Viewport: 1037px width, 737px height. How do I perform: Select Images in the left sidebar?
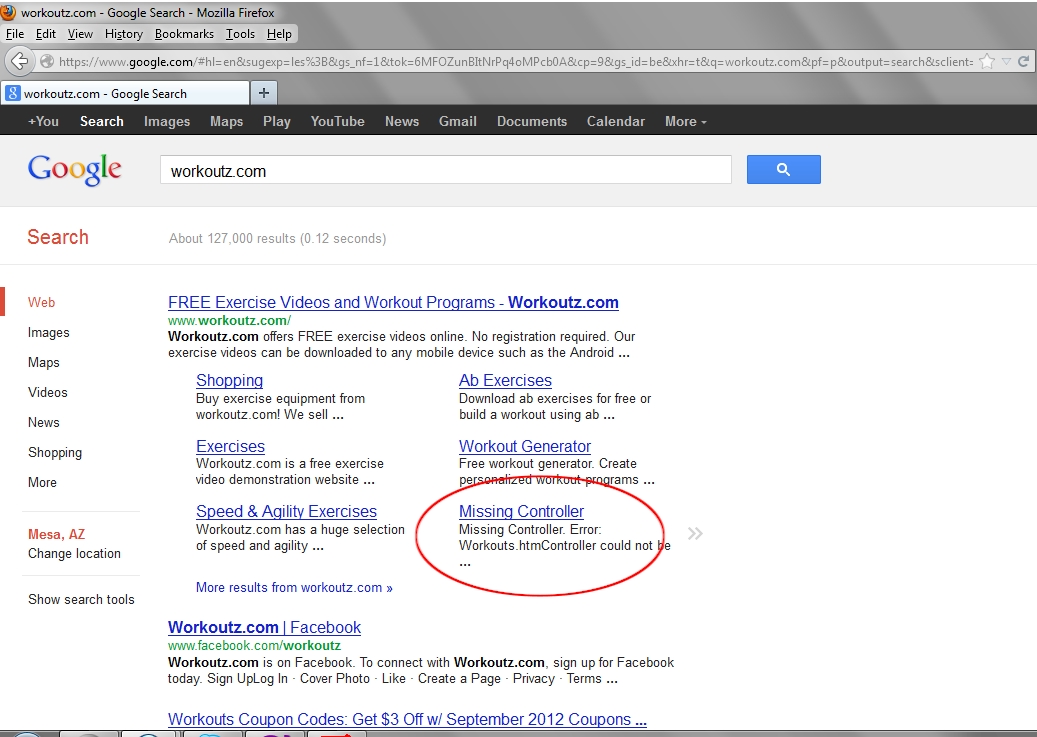(x=48, y=332)
